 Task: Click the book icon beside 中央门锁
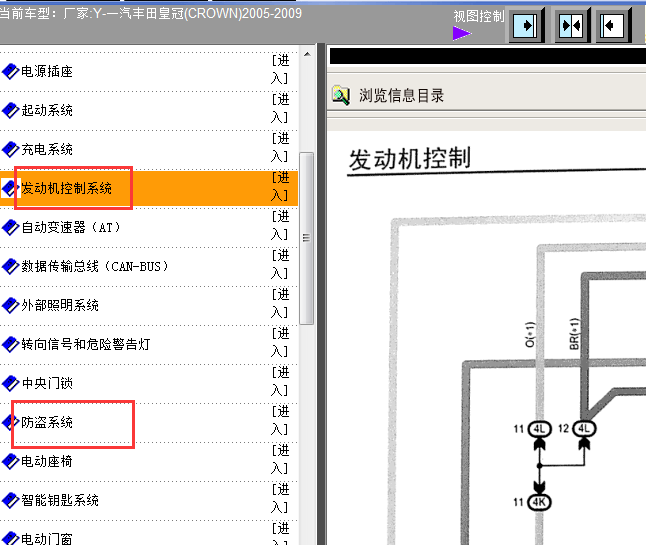pyautogui.click(x=10, y=383)
